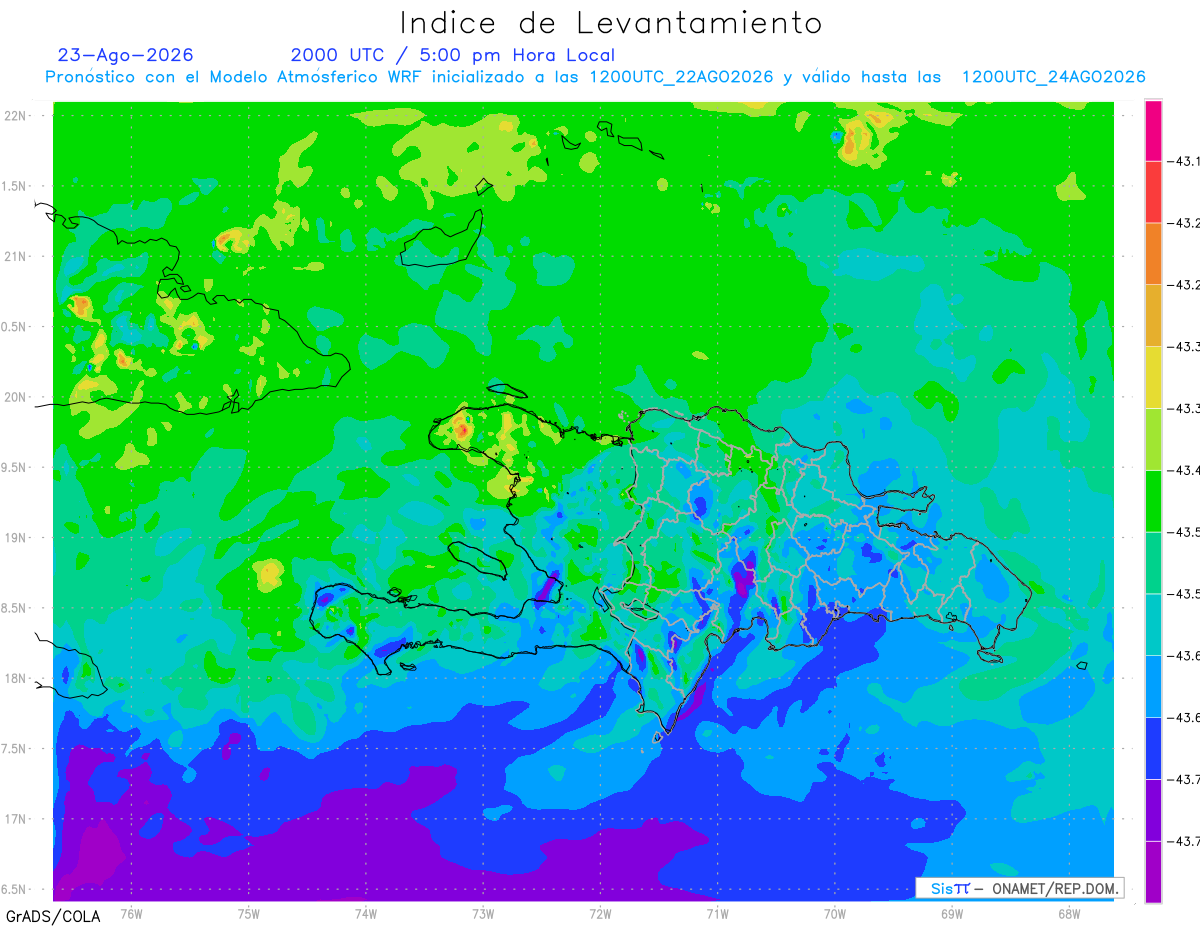Image resolution: width=1200 pixels, height=927 pixels.
Task: Click the '74W' longitude label
Action: tap(366, 913)
